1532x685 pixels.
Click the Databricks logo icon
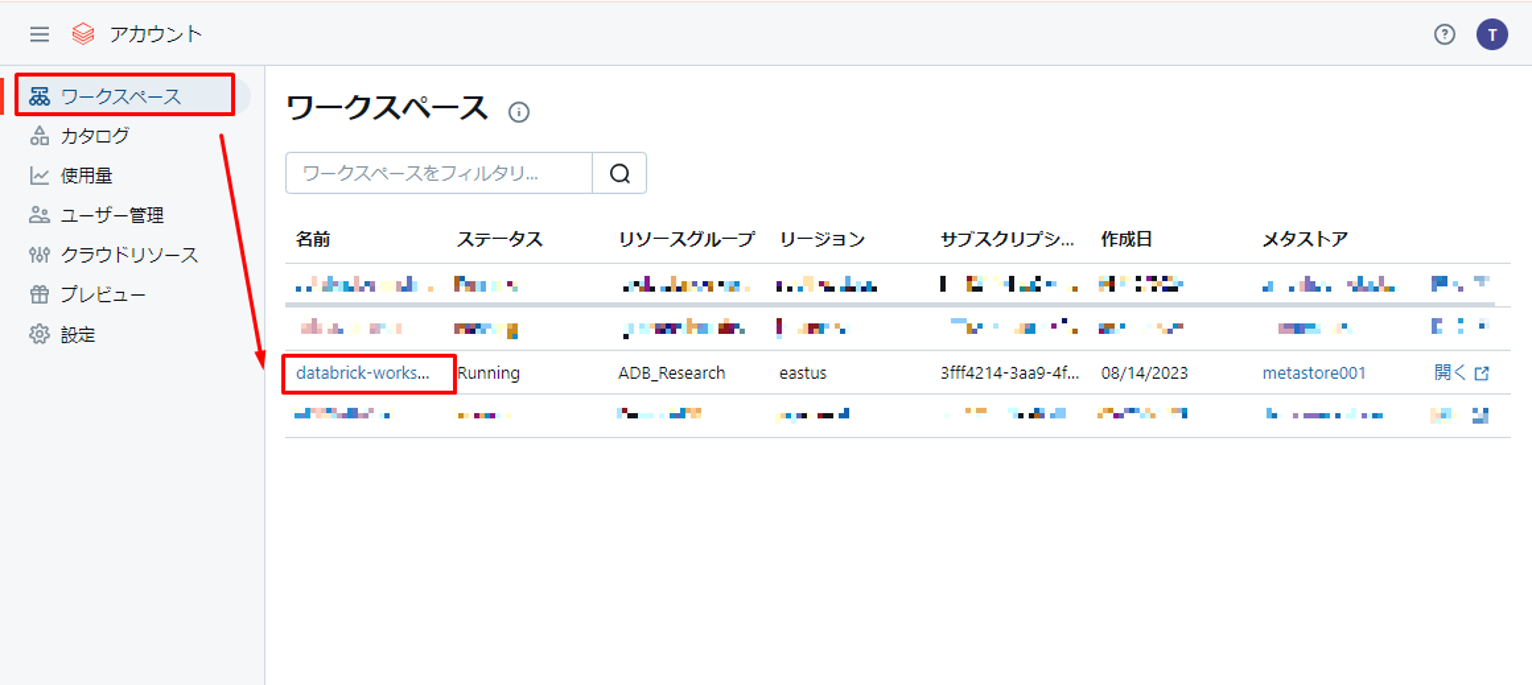pyautogui.click(x=83, y=35)
